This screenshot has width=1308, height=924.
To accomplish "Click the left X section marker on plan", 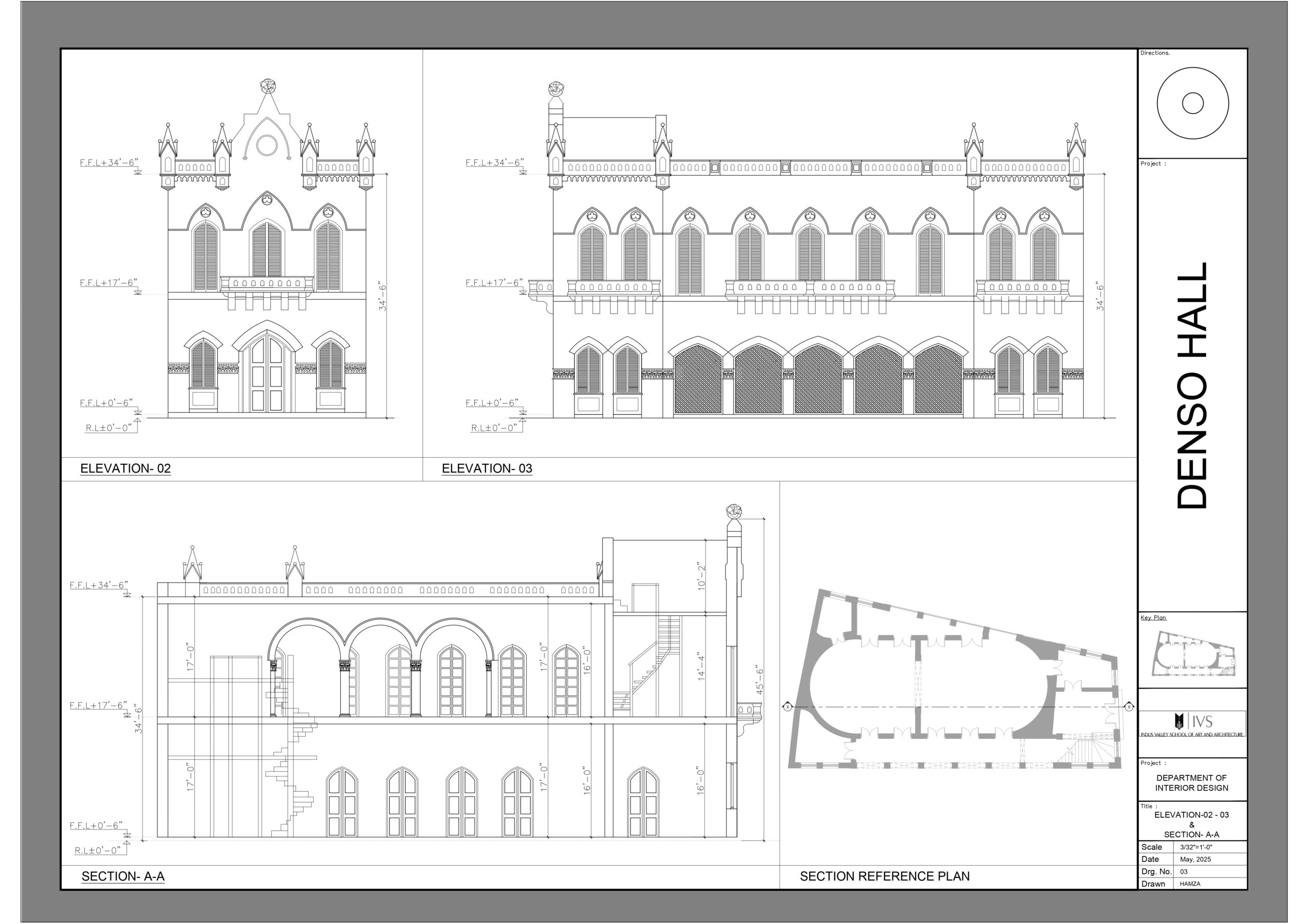I will tap(787, 707).
